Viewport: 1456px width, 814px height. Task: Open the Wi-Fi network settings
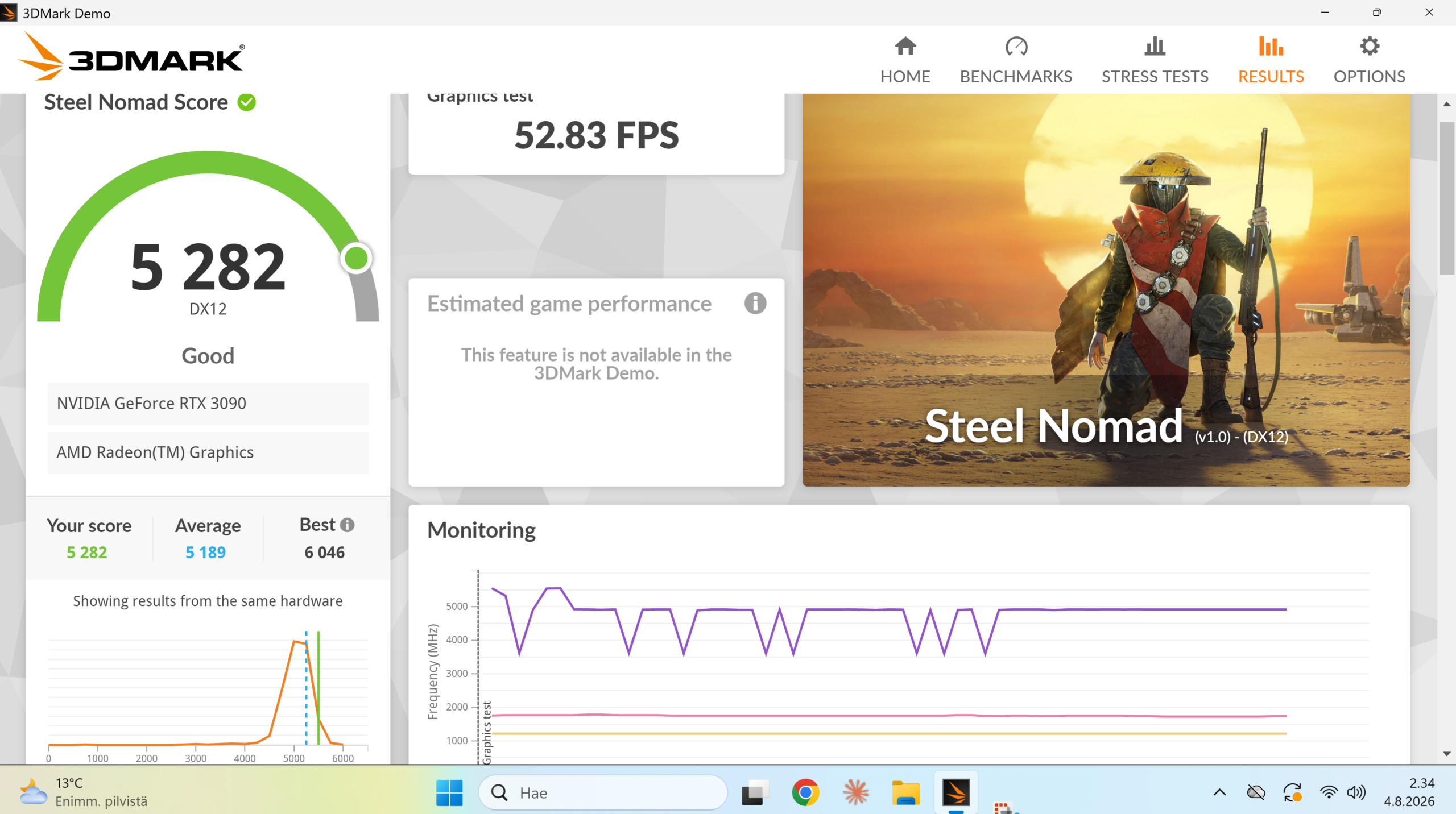[1329, 792]
